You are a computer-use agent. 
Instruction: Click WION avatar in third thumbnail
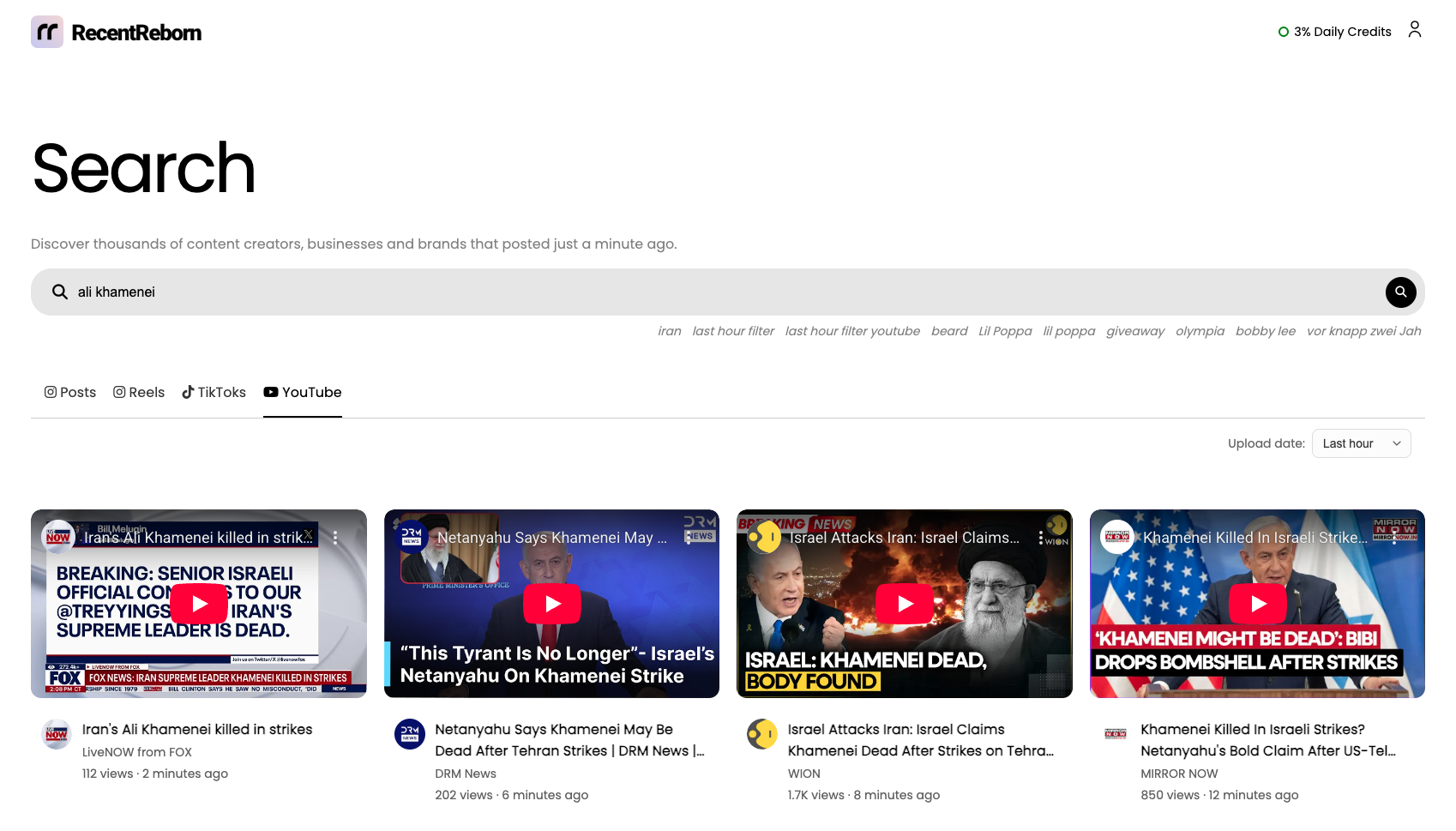click(764, 537)
